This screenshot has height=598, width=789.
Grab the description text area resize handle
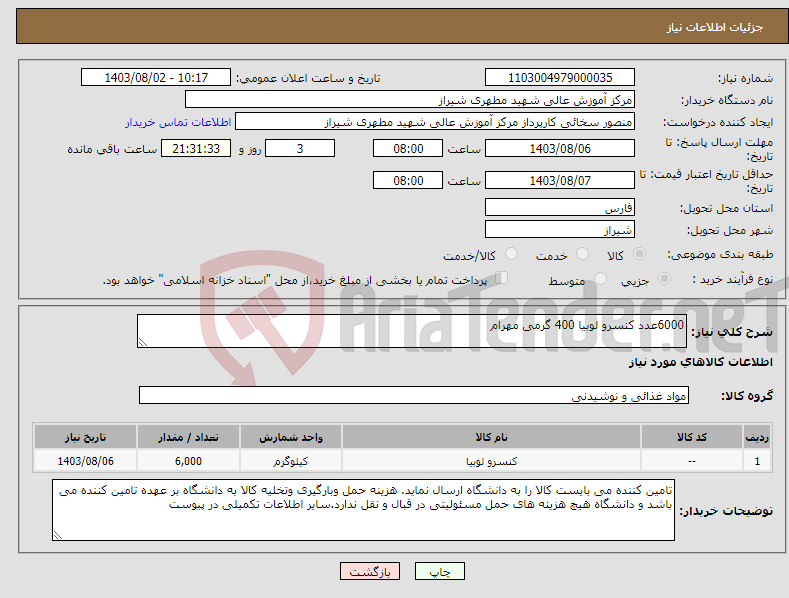(142, 342)
